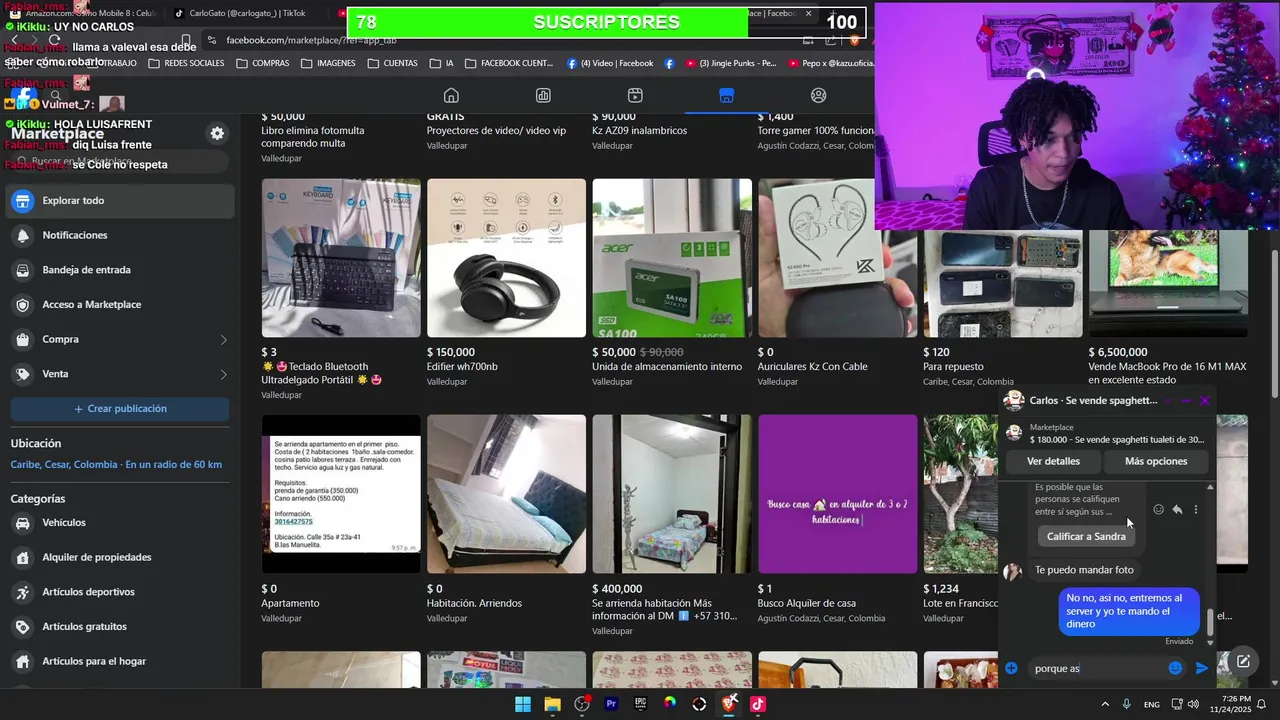
Task: Click the Brave browser taskbar icon
Action: [x=729, y=704]
